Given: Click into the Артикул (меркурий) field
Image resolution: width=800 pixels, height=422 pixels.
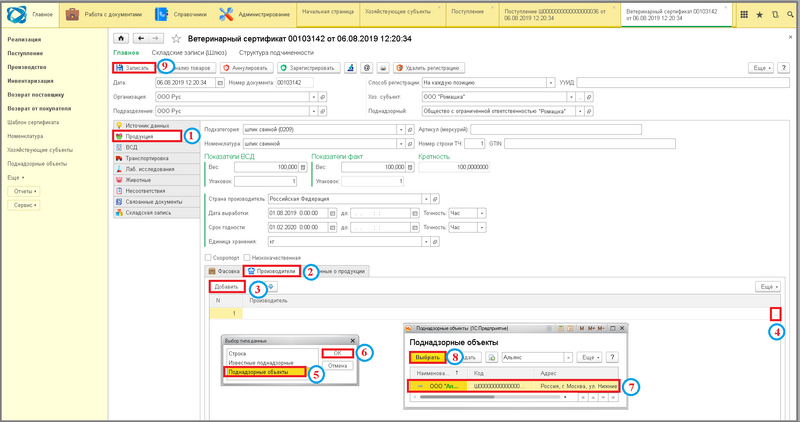Looking at the screenshot, I should [556, 130].
